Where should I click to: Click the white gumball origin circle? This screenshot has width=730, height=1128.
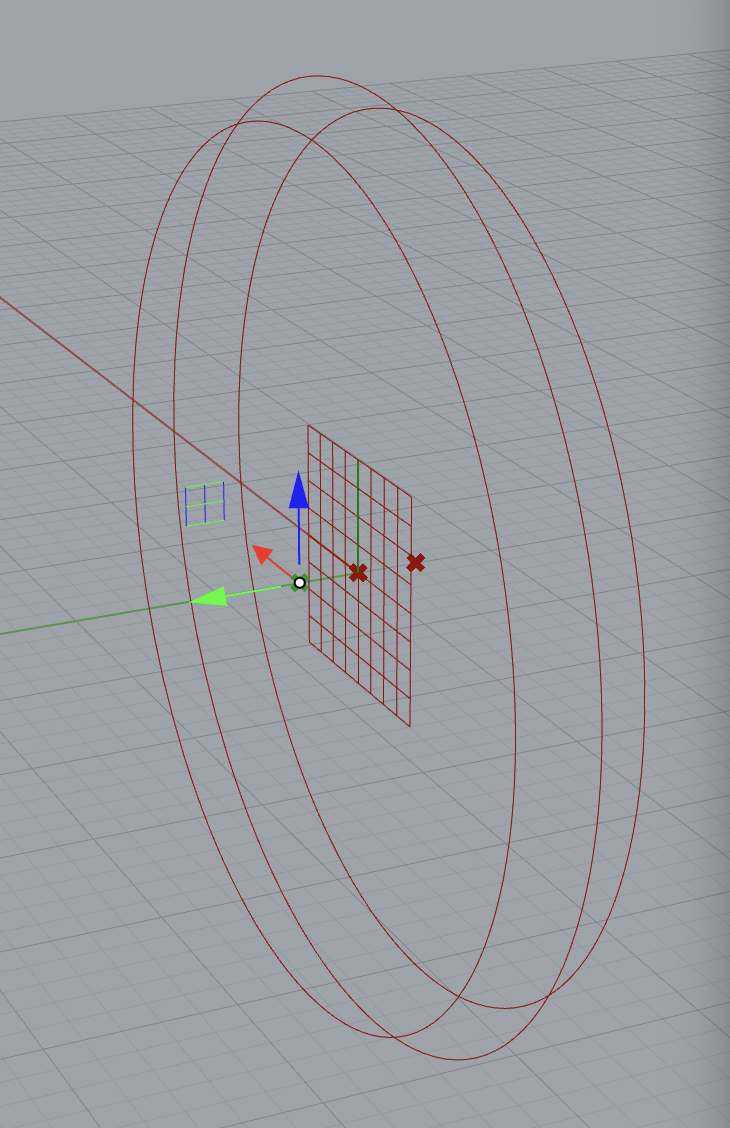[299, 582]
